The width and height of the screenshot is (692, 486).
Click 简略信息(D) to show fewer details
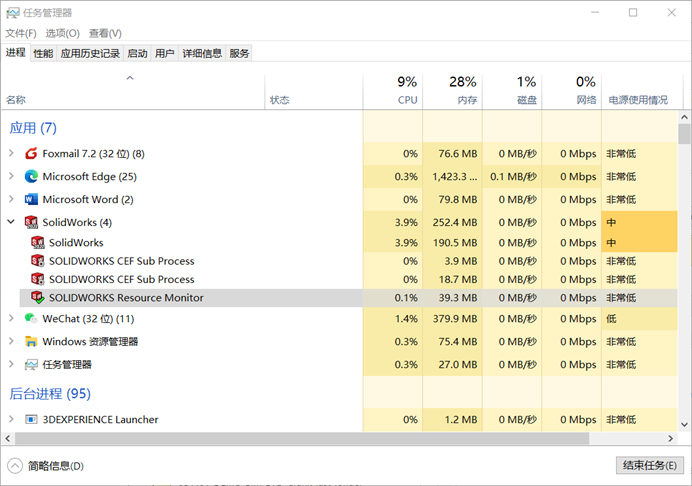(x=56, y=466)
